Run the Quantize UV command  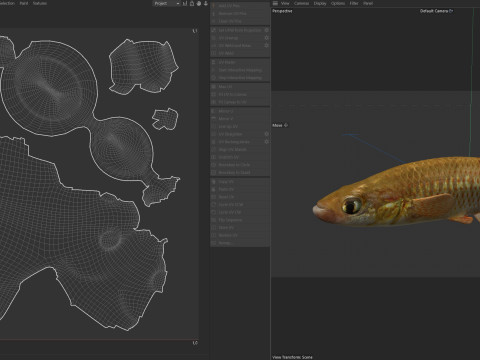pos(240,157)
